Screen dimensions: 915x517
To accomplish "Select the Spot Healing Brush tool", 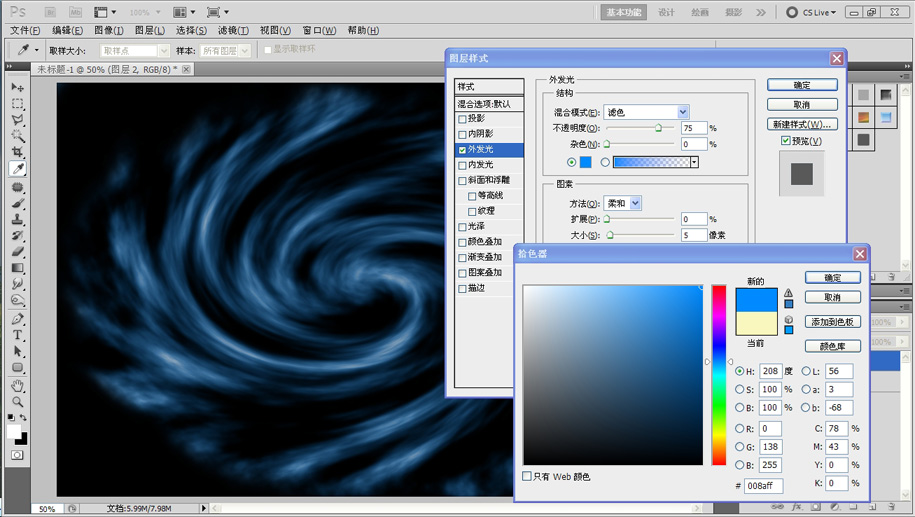I will (18, 187).
